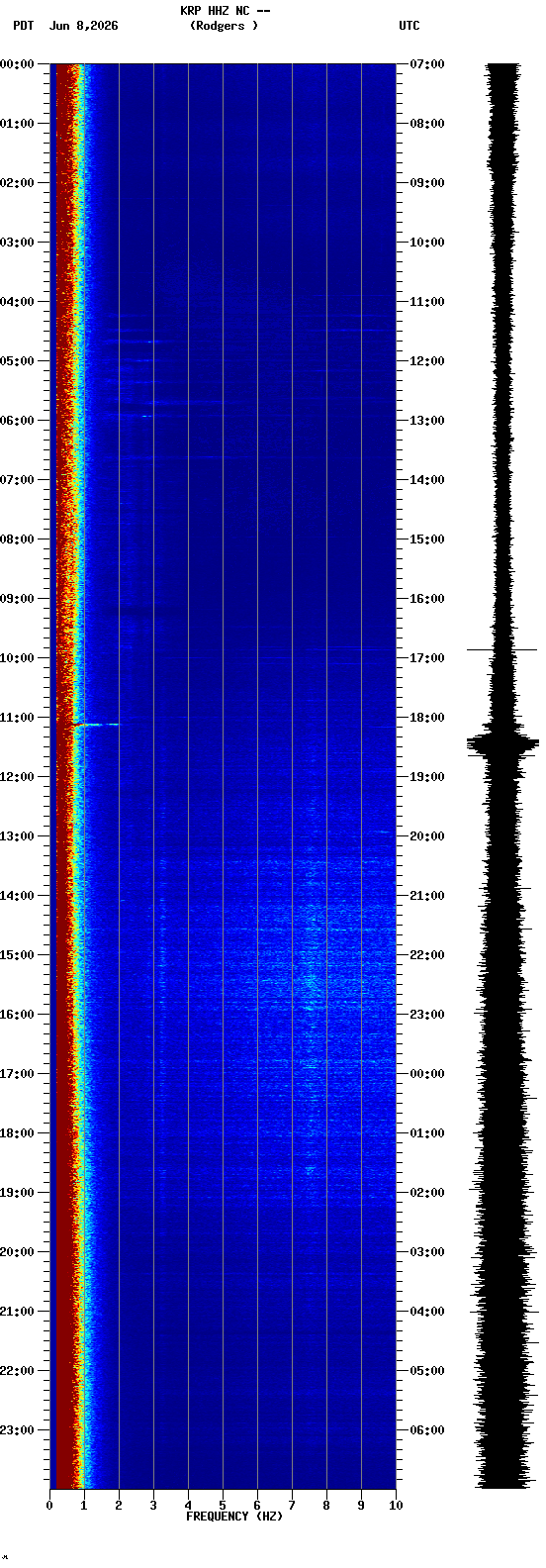546x1568 pixels.
Task: Click the "FREQUENCY (HZ)" axis title
Action: [x=234, y=1517]
